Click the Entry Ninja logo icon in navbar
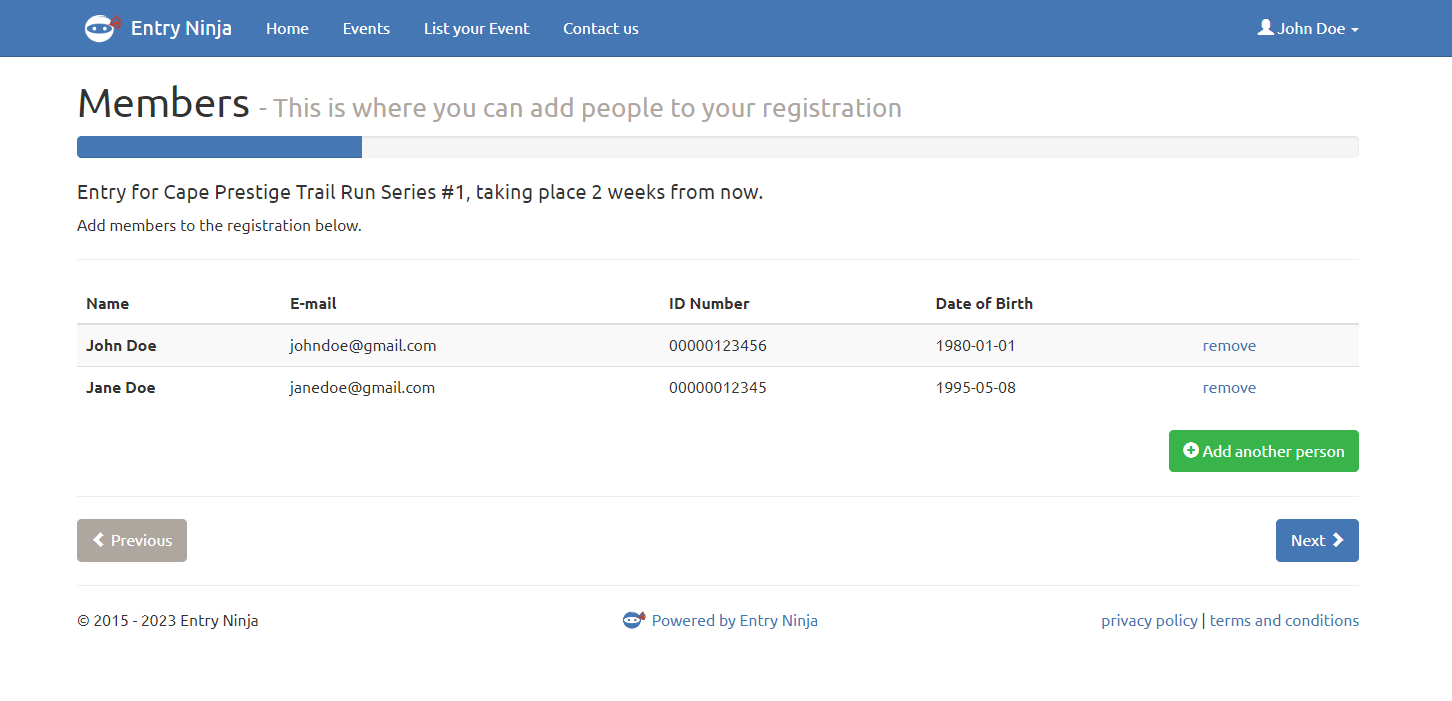This screenshot has width=1452, height=701. click(x=102, y=28)
